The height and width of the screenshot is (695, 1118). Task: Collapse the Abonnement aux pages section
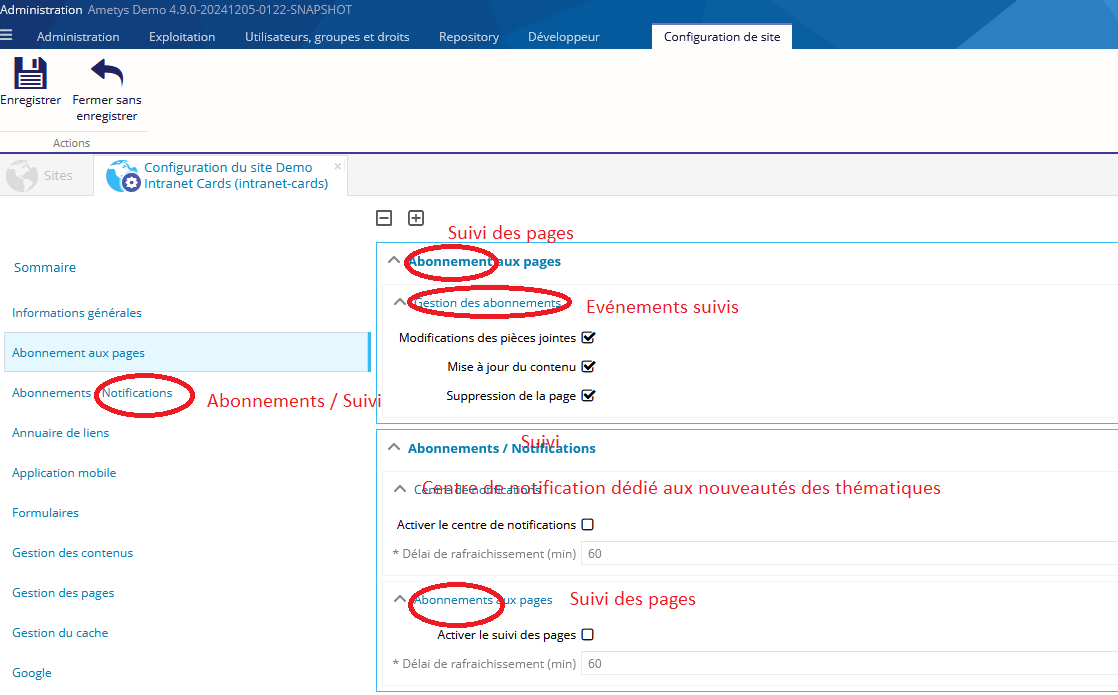click(x=394, y=261)
